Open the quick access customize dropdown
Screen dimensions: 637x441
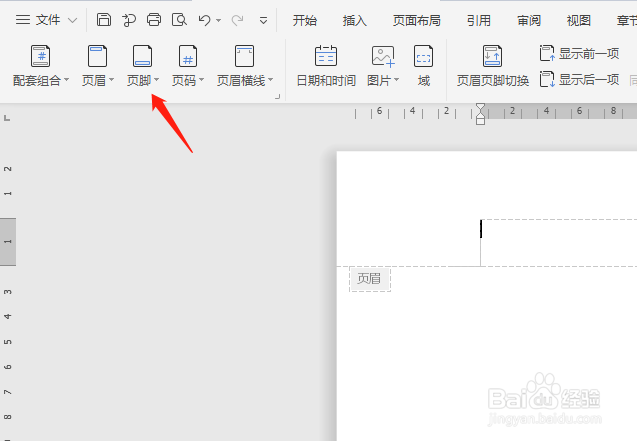point(263,20)
